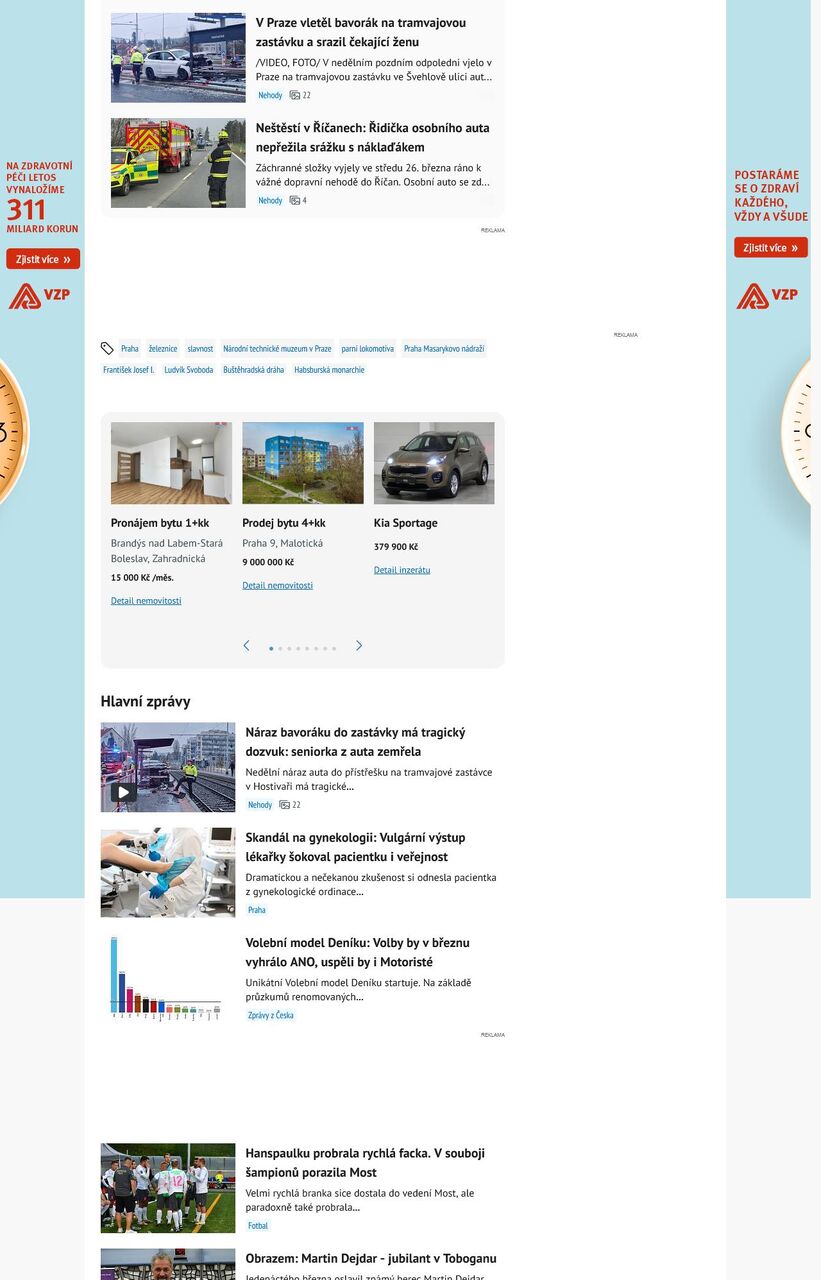The width and height of the screenshot is (821, 1280).
Task: Open the Fotbal category label
Action: pyautogui.click(x=258, y=1226)
